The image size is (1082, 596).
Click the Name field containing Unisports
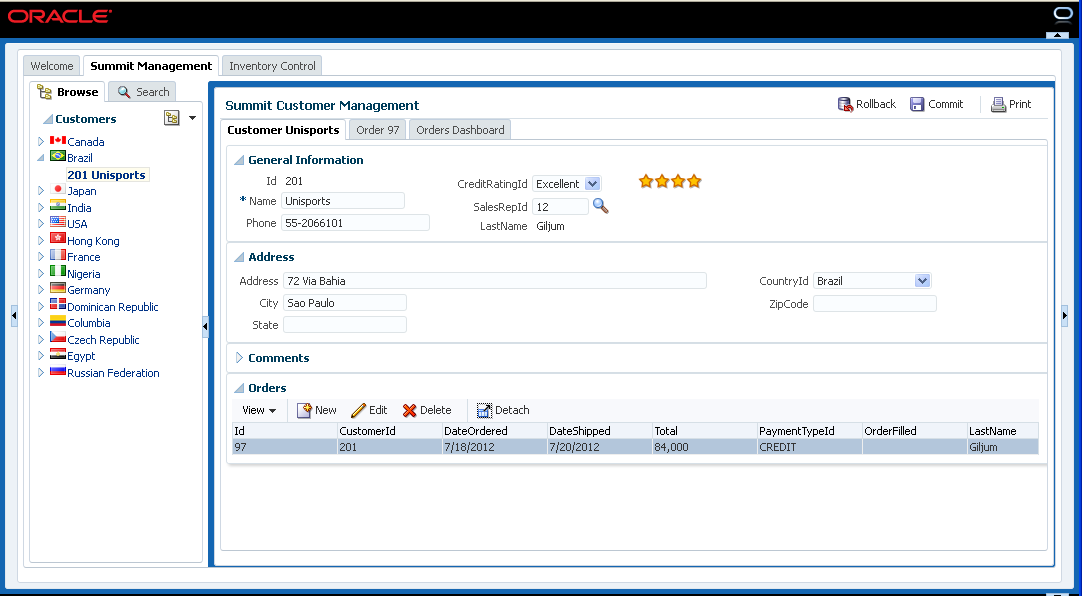pyautogui.click(x=343, y=201)
